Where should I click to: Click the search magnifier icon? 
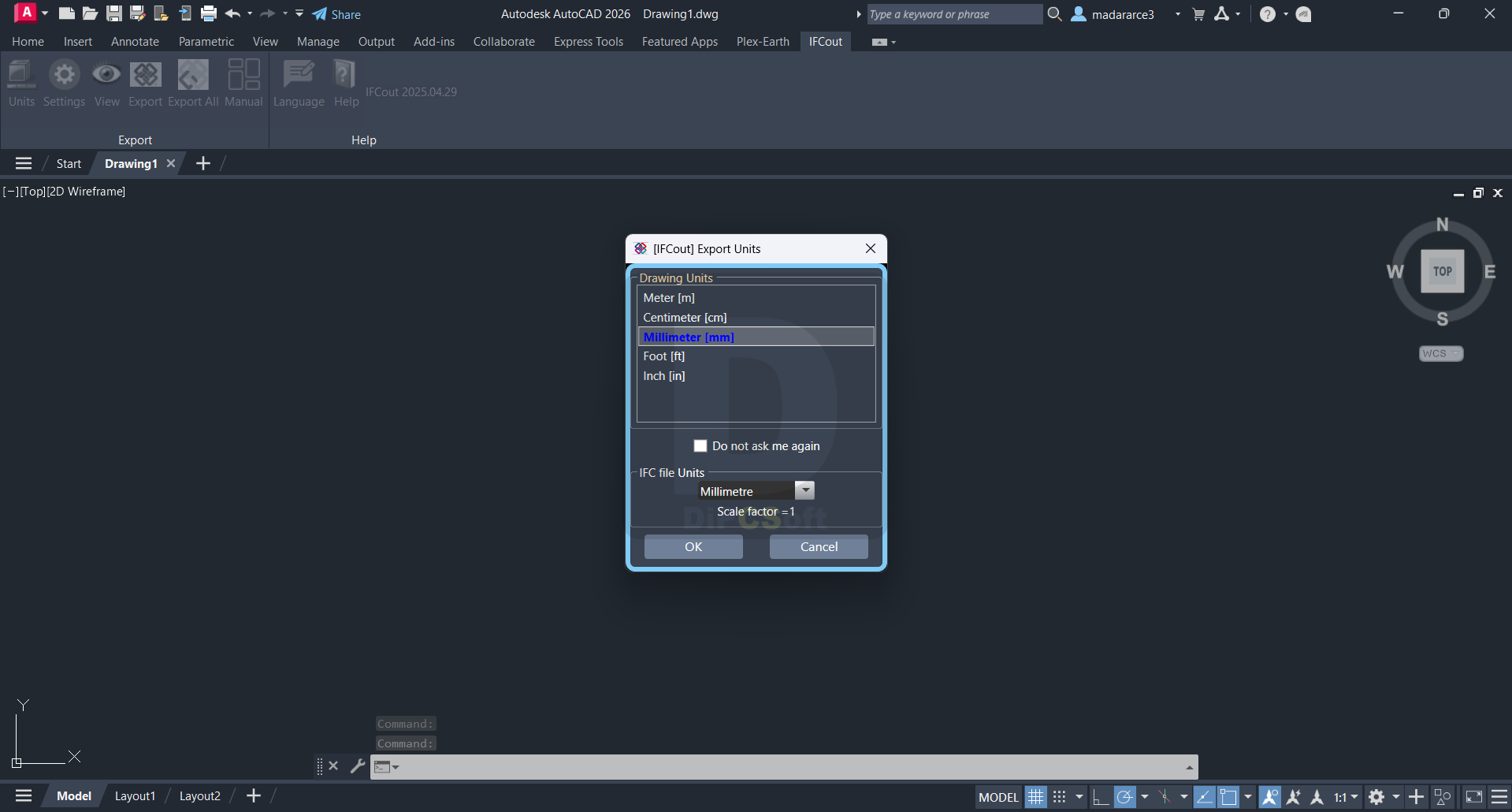(x=1055, y=14)
